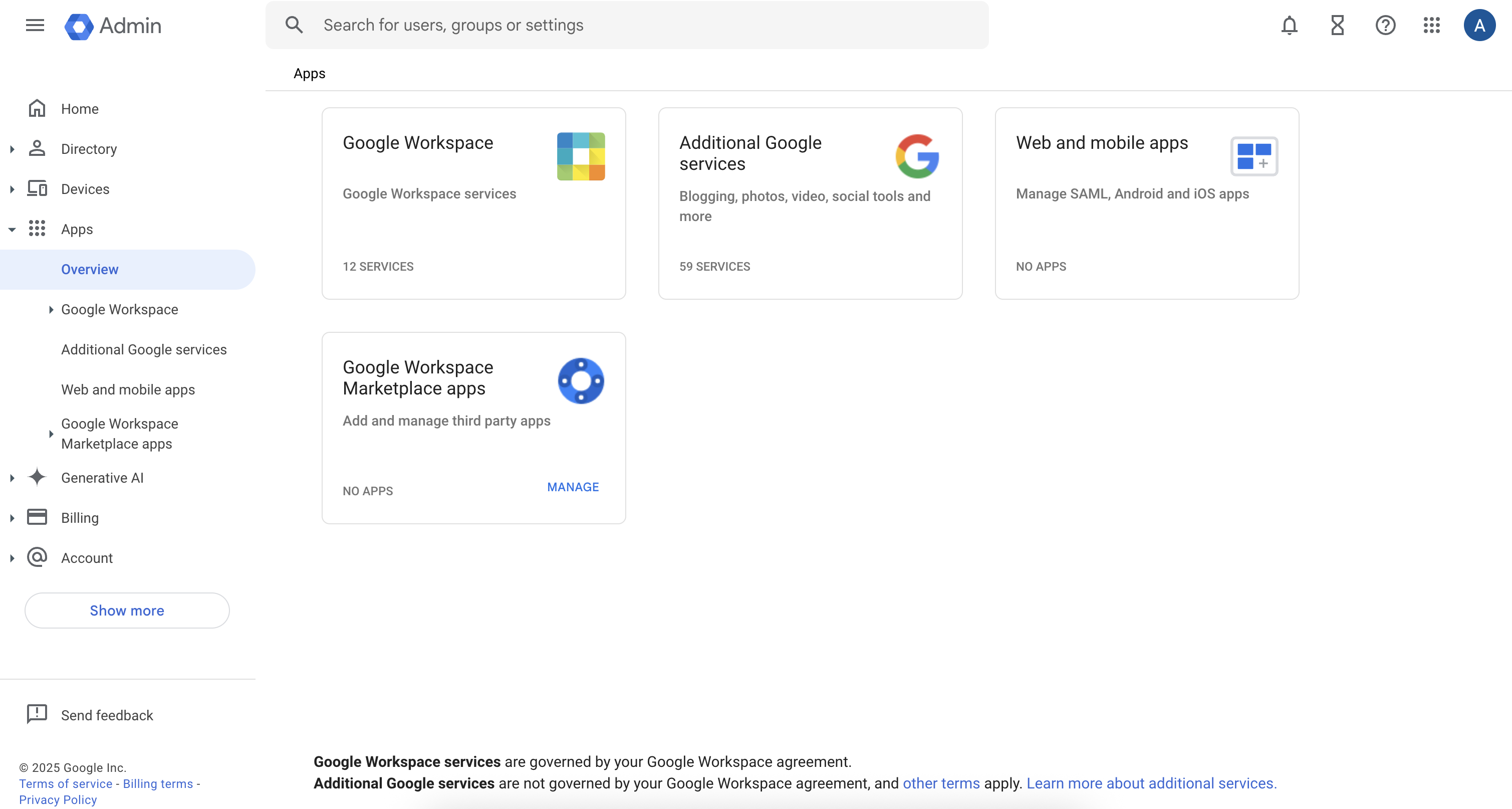Click the search magnifier icon
Image resolution: width=1512 pixels, height=809 pixels.
[x=294, y=25]
